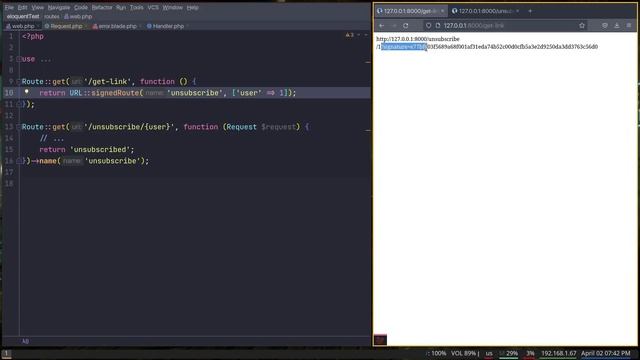Click the line 10 number in gutter
The image size is (640, 360).
9,93
